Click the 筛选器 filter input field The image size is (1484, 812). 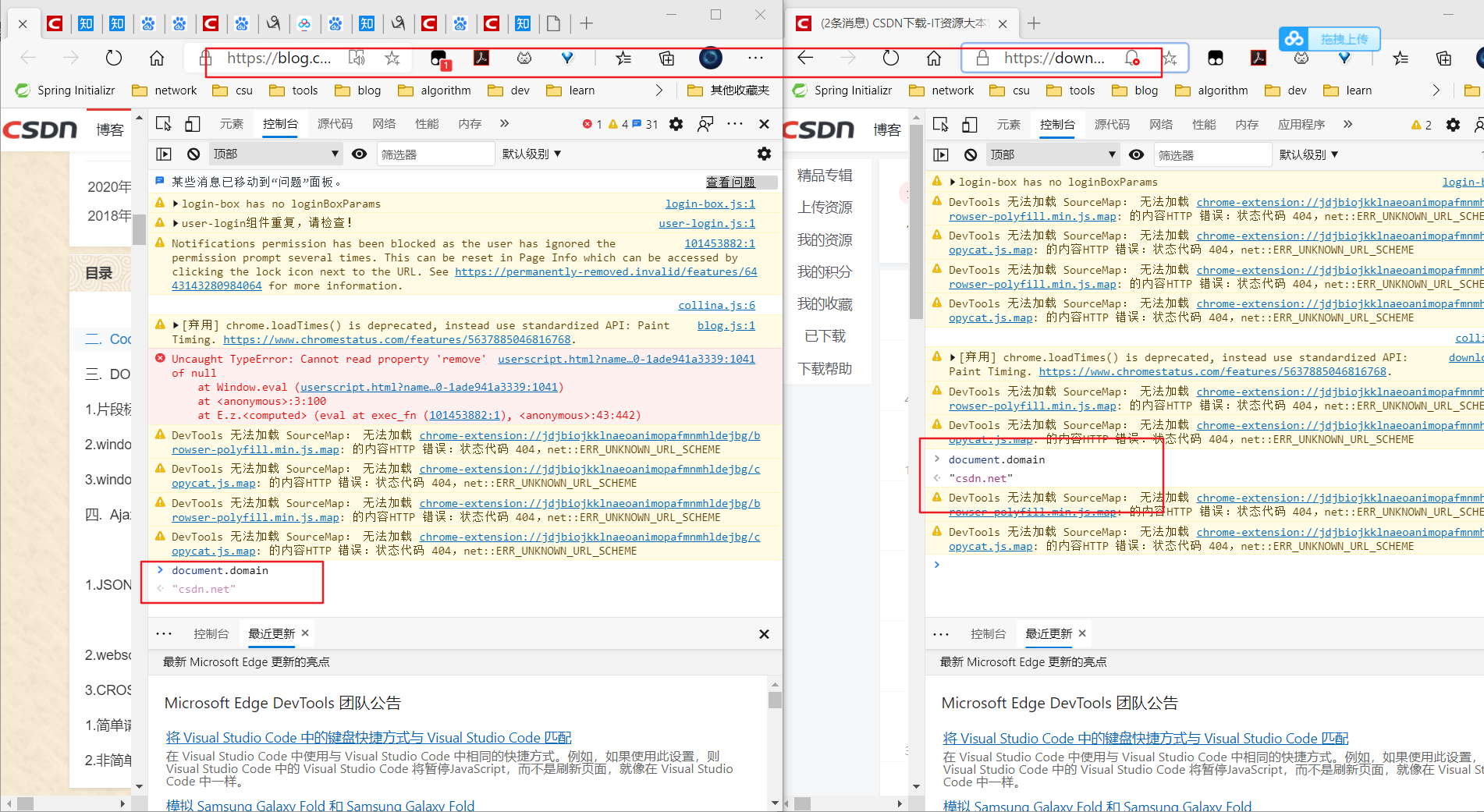[x=435, y=154]
